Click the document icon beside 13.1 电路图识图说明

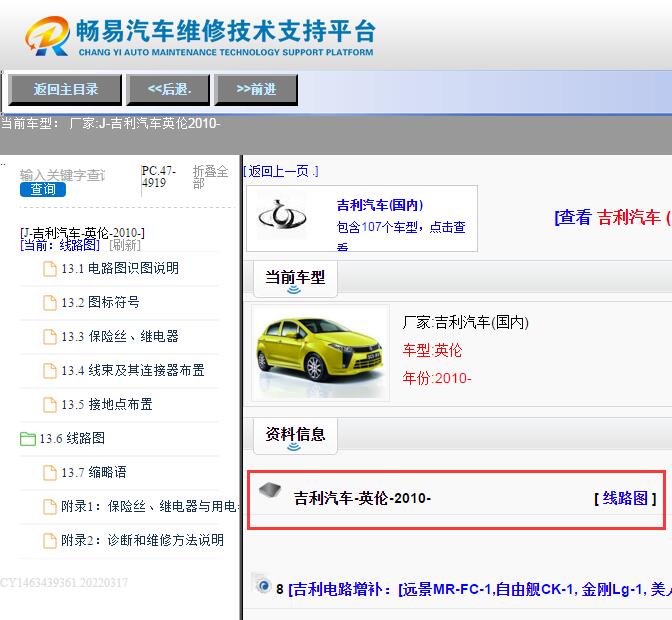pyautogui.click(x=50, y=269)
